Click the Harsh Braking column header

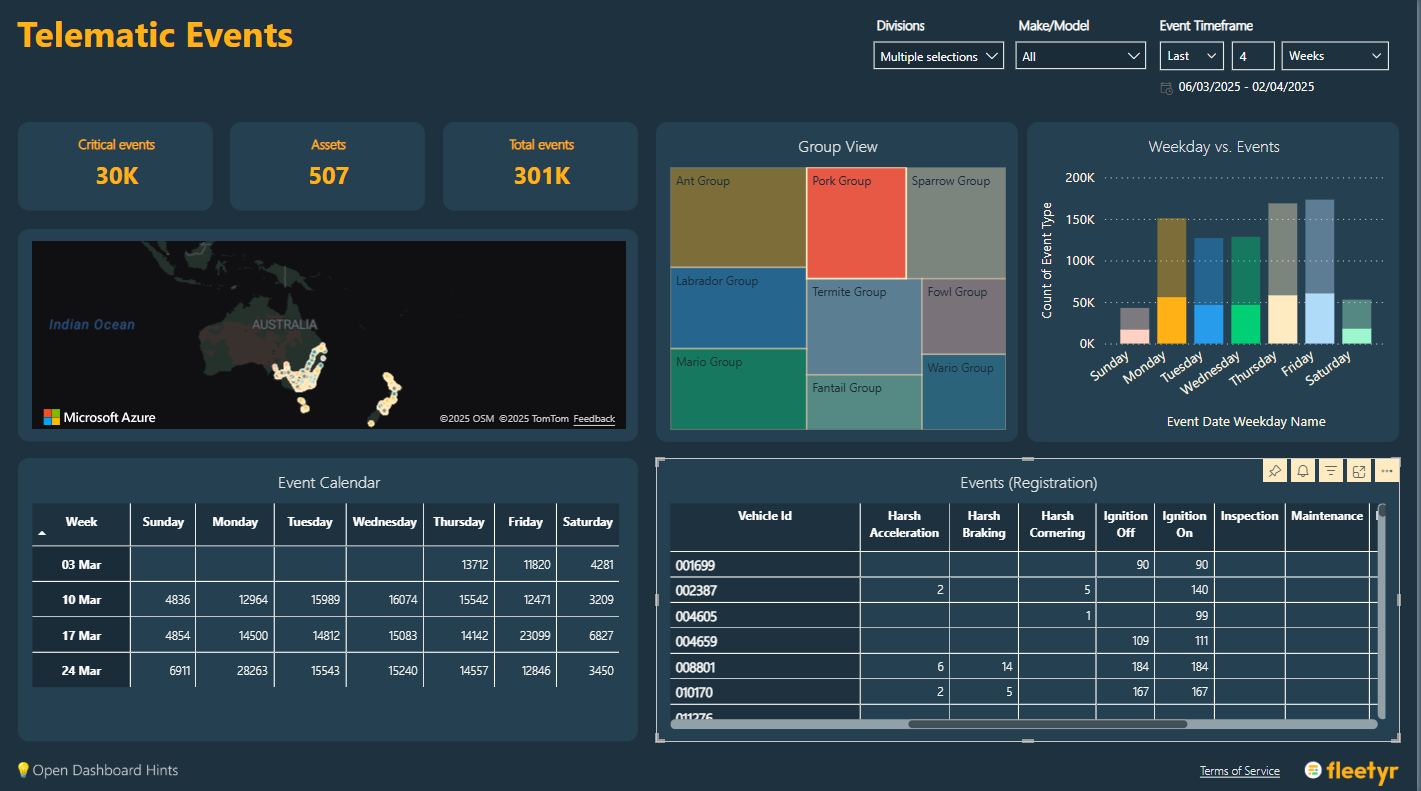(983, 524)
